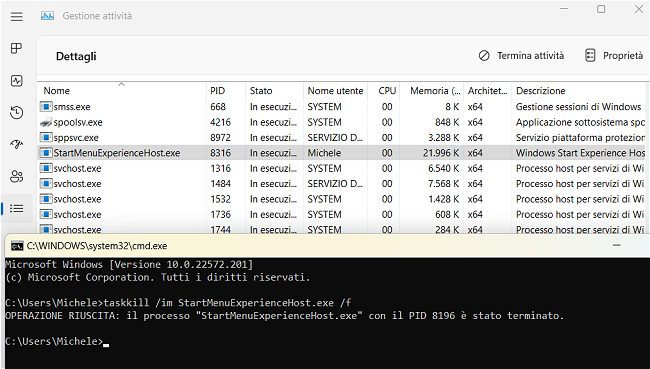
Task: Click the Termina attività button
Action: coord(521,56)
